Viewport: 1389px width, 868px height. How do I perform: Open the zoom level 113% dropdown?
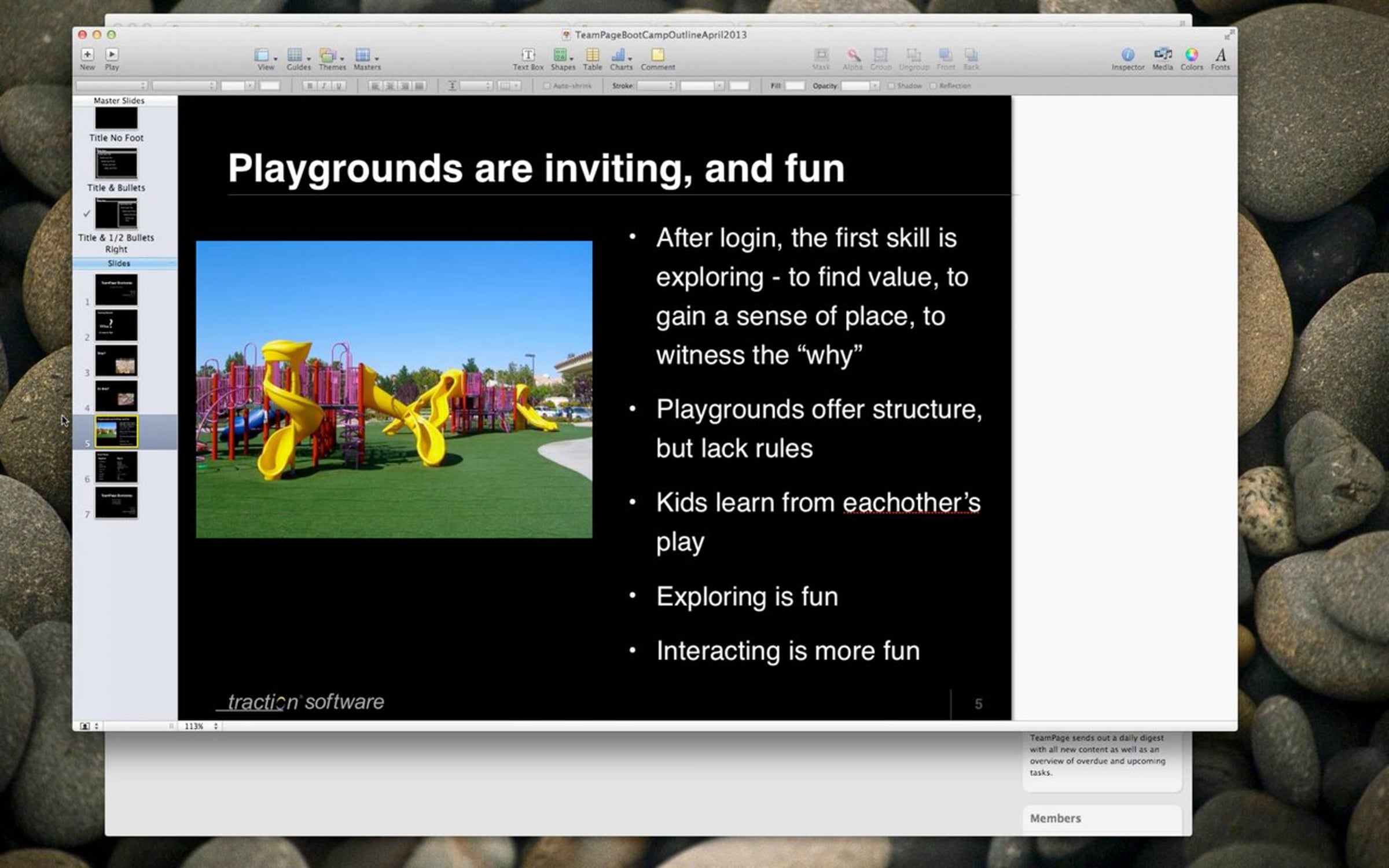pyautogui.click(x=200, y=726)
